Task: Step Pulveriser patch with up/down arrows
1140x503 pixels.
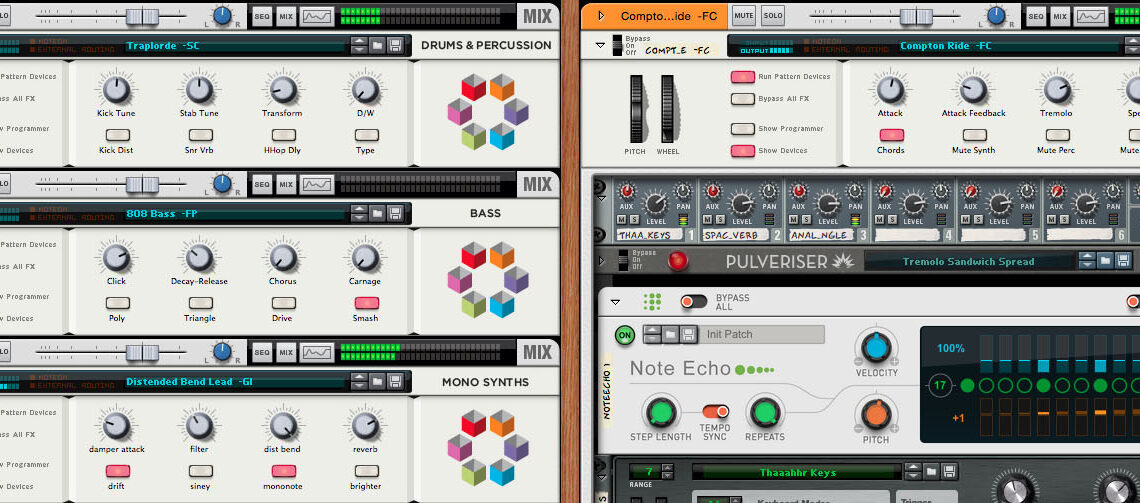Action: (x=1087, y=261)
